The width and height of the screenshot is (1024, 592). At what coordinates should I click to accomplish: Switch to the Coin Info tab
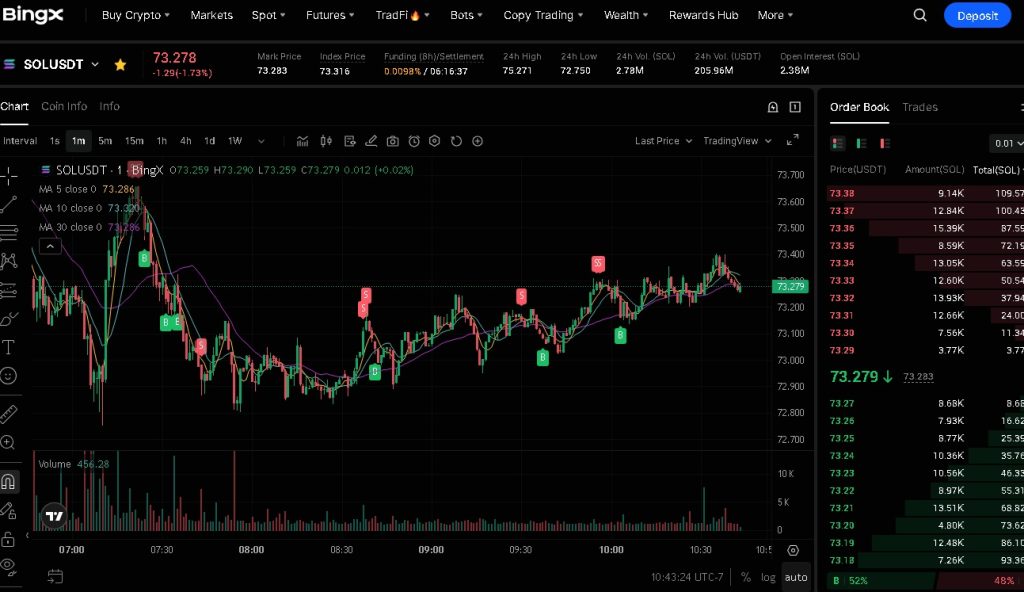point(64,106)
